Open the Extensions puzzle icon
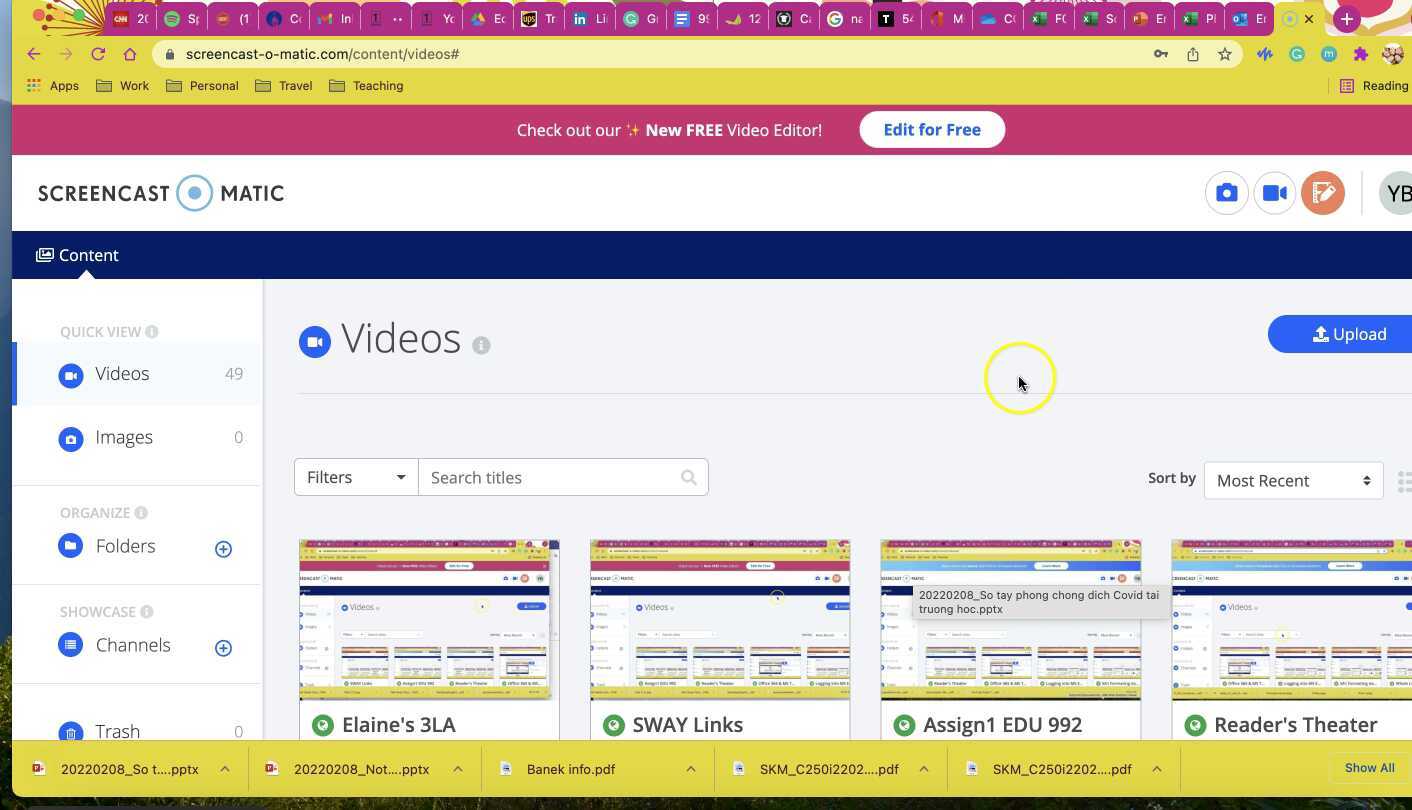 [1360, 54]
